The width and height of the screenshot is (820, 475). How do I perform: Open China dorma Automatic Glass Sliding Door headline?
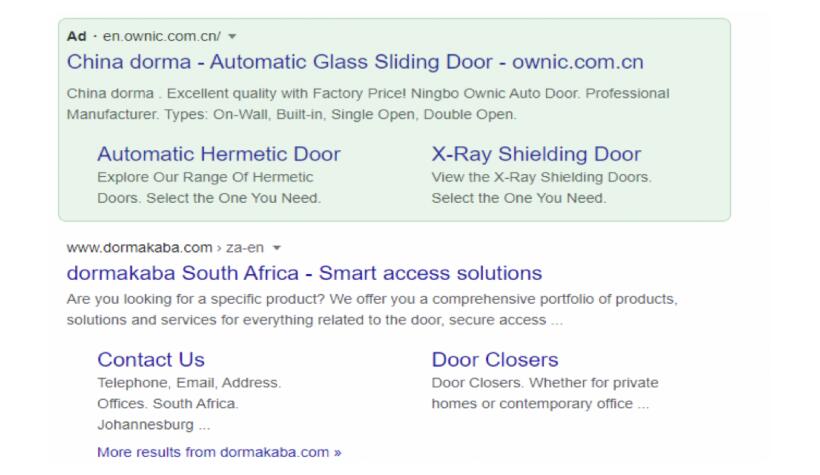(x=355, y=62)
